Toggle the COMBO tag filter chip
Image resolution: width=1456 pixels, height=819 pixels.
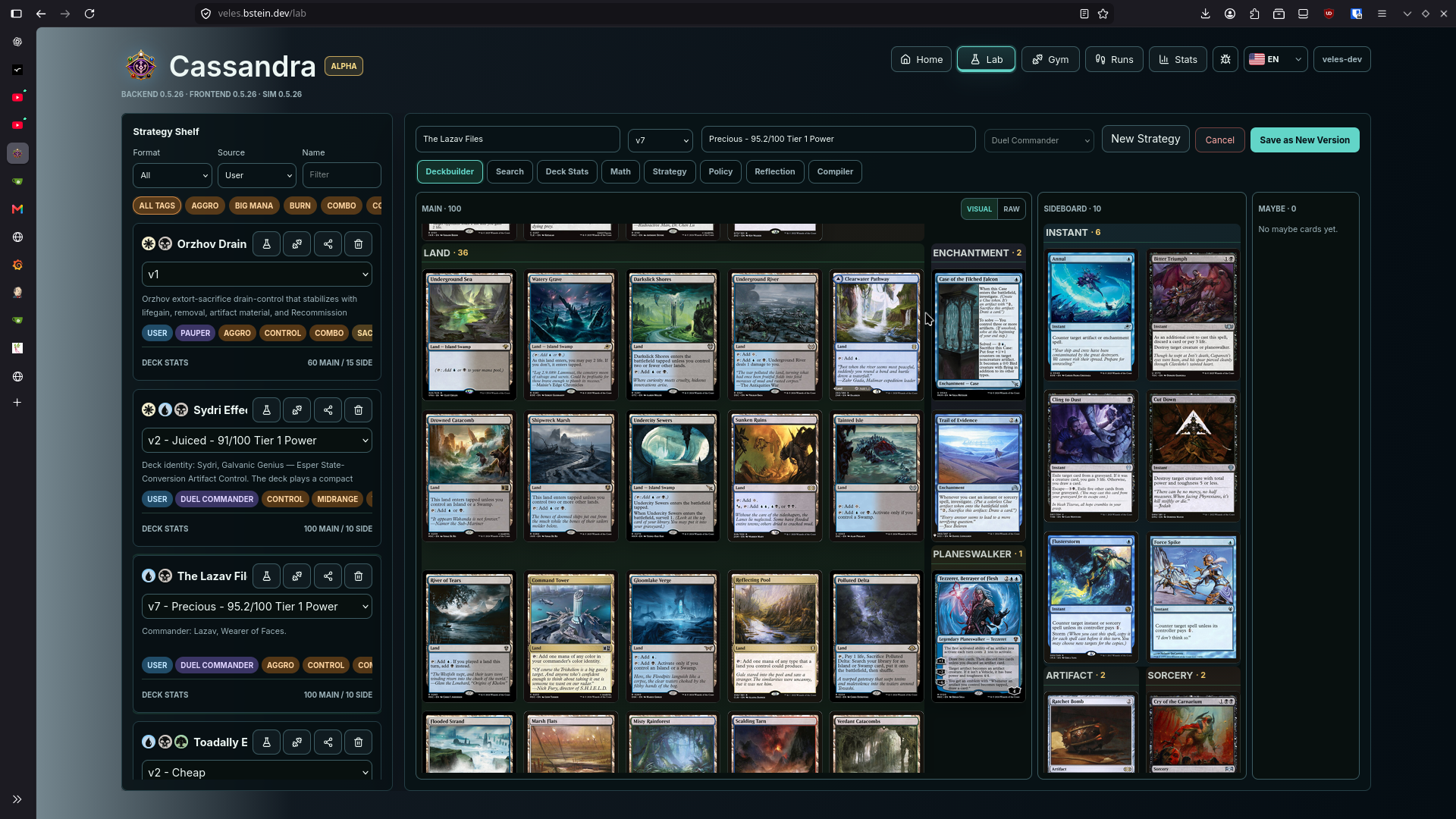click(x=341, y=206)
